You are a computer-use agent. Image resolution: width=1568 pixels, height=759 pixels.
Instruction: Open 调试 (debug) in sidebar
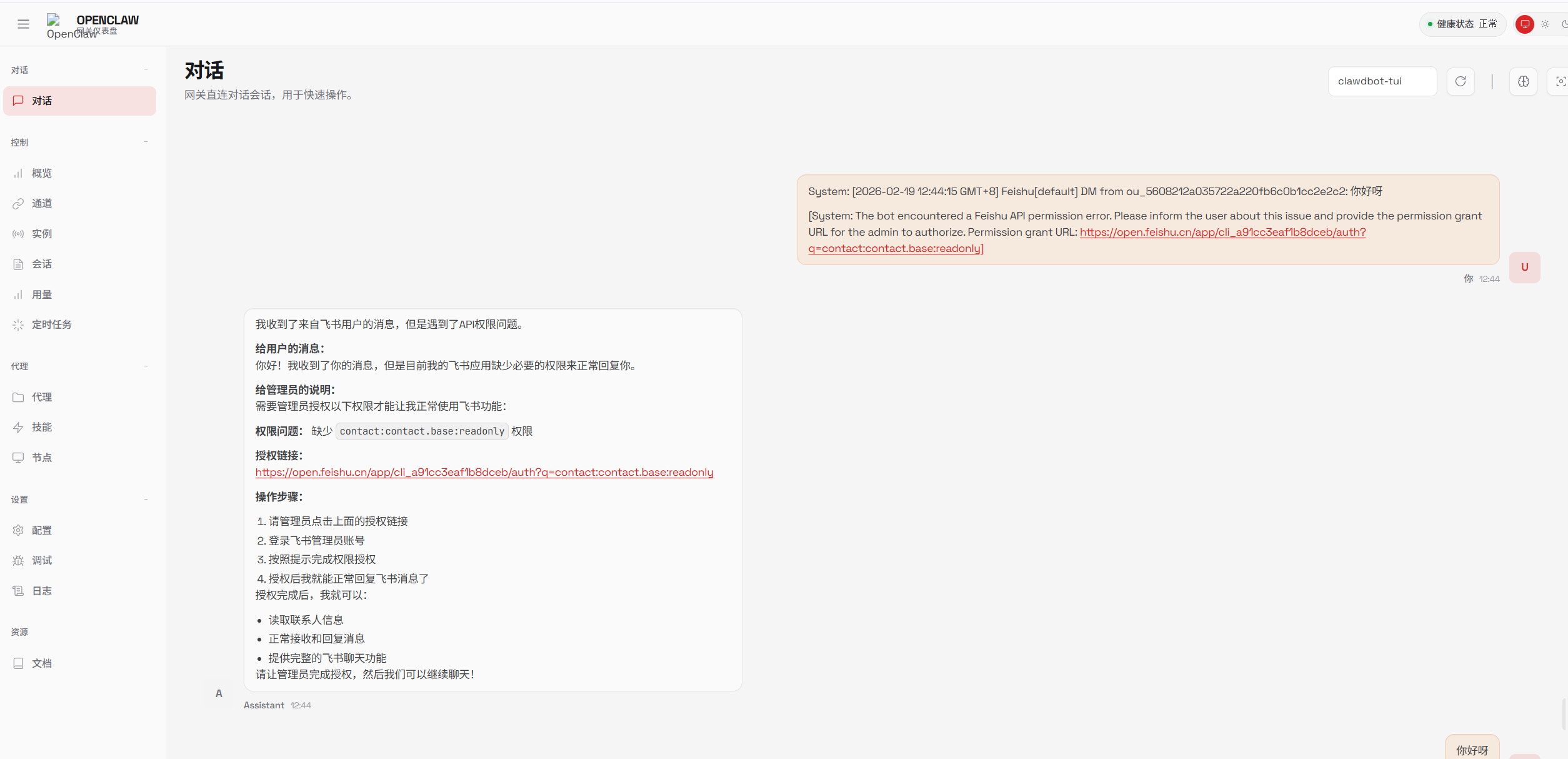coord(41,560)
